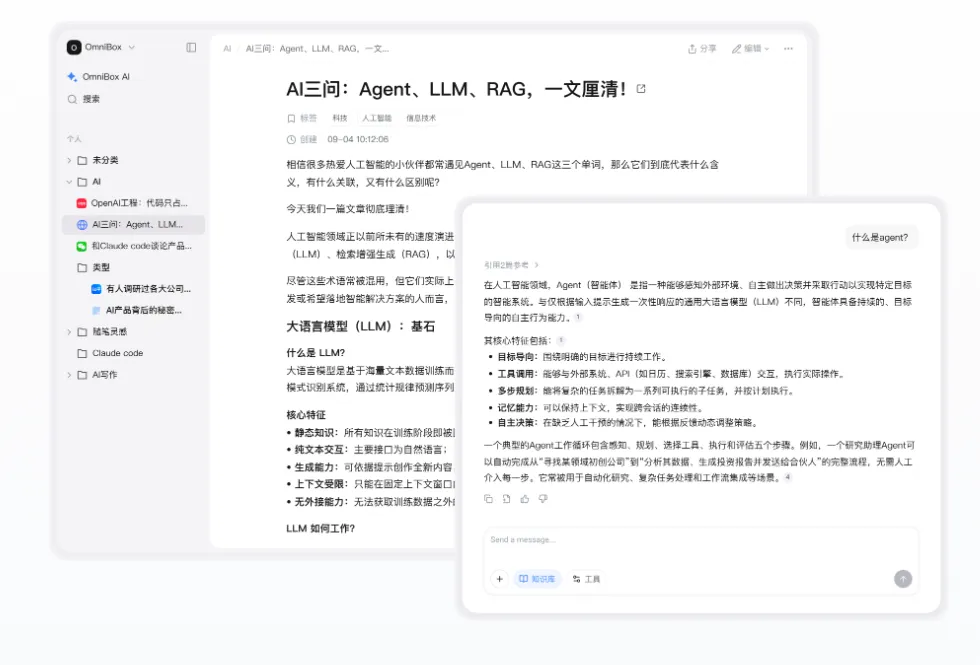
Task: Open OmniBox AI from the sidebar
Action: (98, 76)
